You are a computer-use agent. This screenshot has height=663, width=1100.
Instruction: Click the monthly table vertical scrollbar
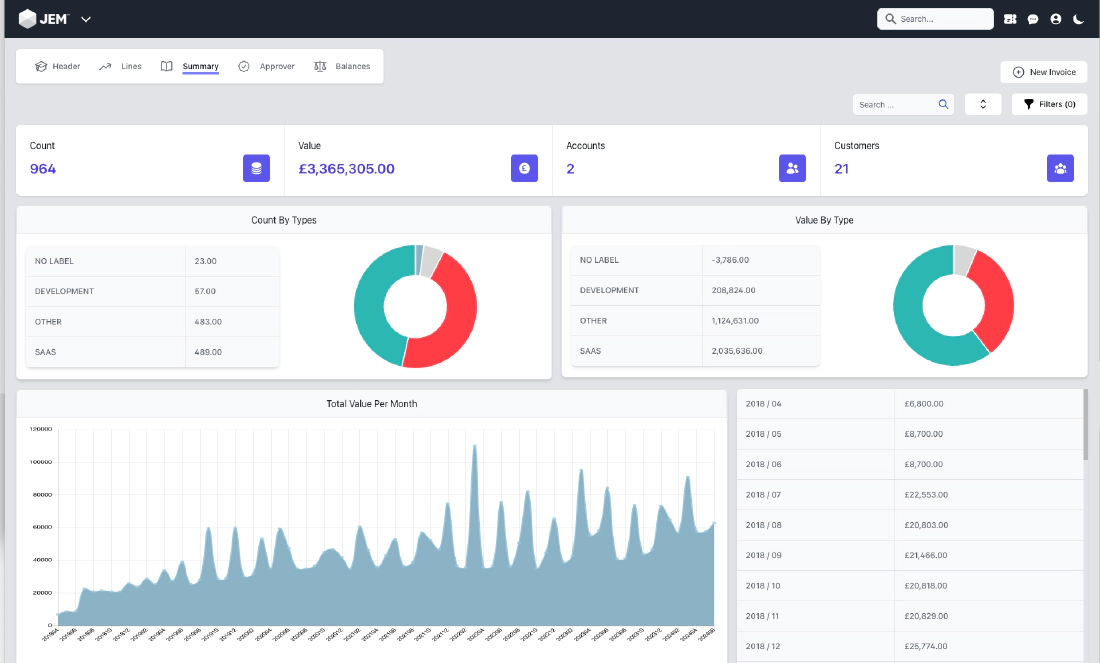click(x=1086, y=425)
